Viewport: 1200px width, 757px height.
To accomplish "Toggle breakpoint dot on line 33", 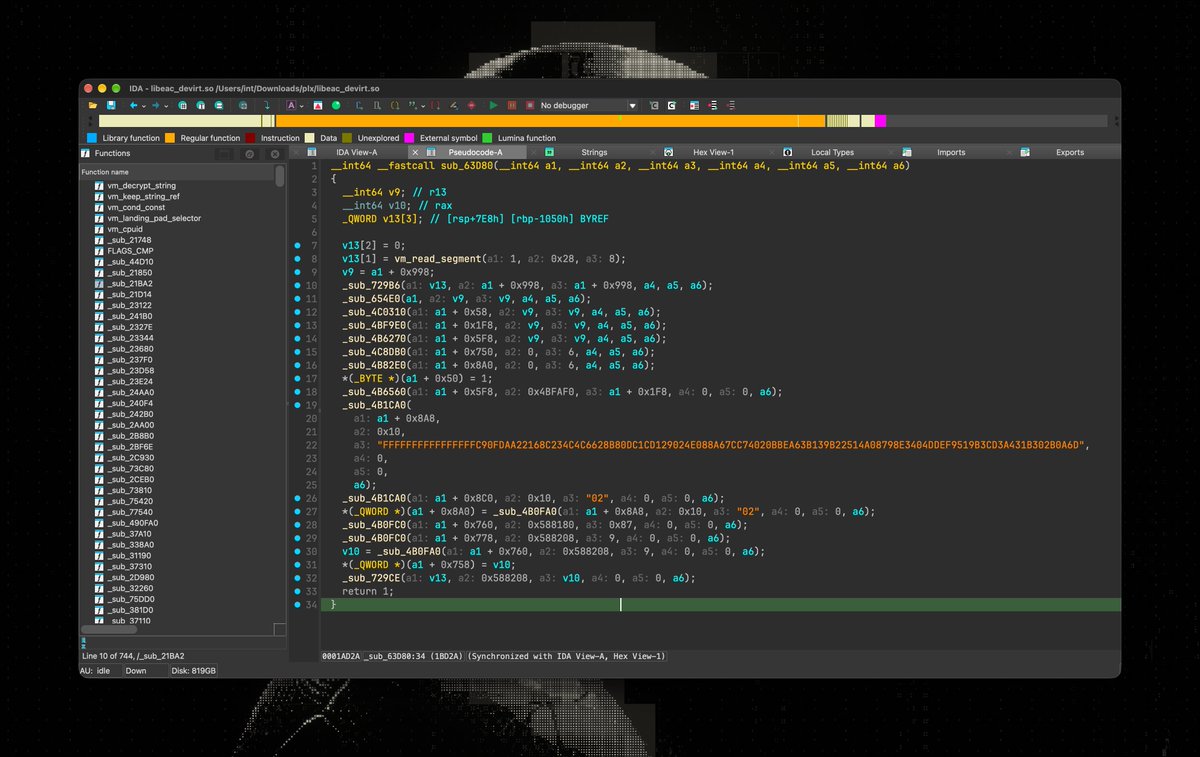I will click(x=297, y=591).
